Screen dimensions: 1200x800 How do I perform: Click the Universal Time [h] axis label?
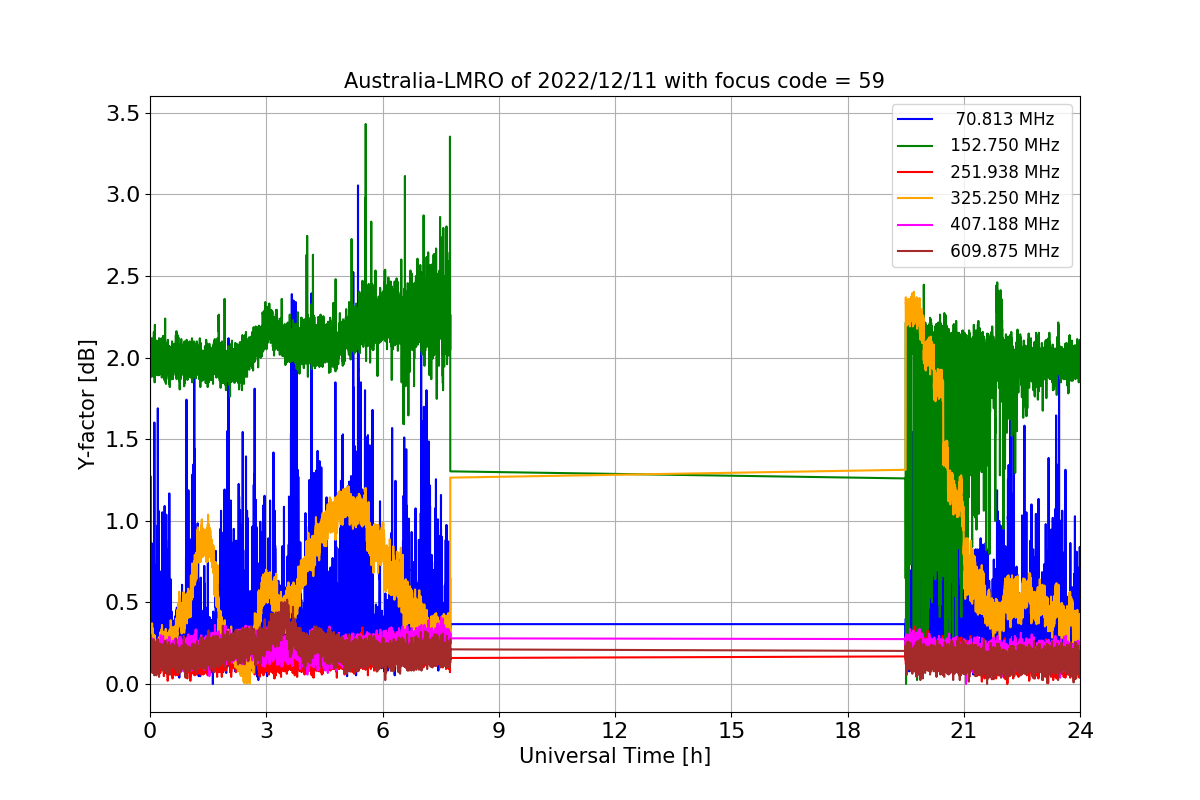(x=614, y=756)
